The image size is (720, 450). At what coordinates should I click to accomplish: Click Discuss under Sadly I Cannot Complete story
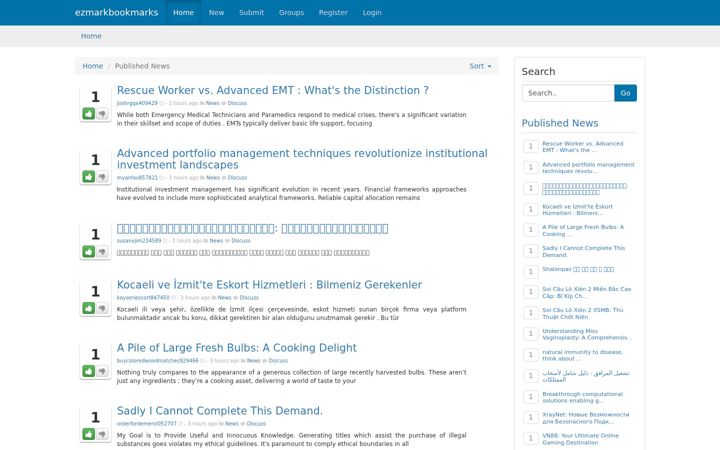point(256,424)
